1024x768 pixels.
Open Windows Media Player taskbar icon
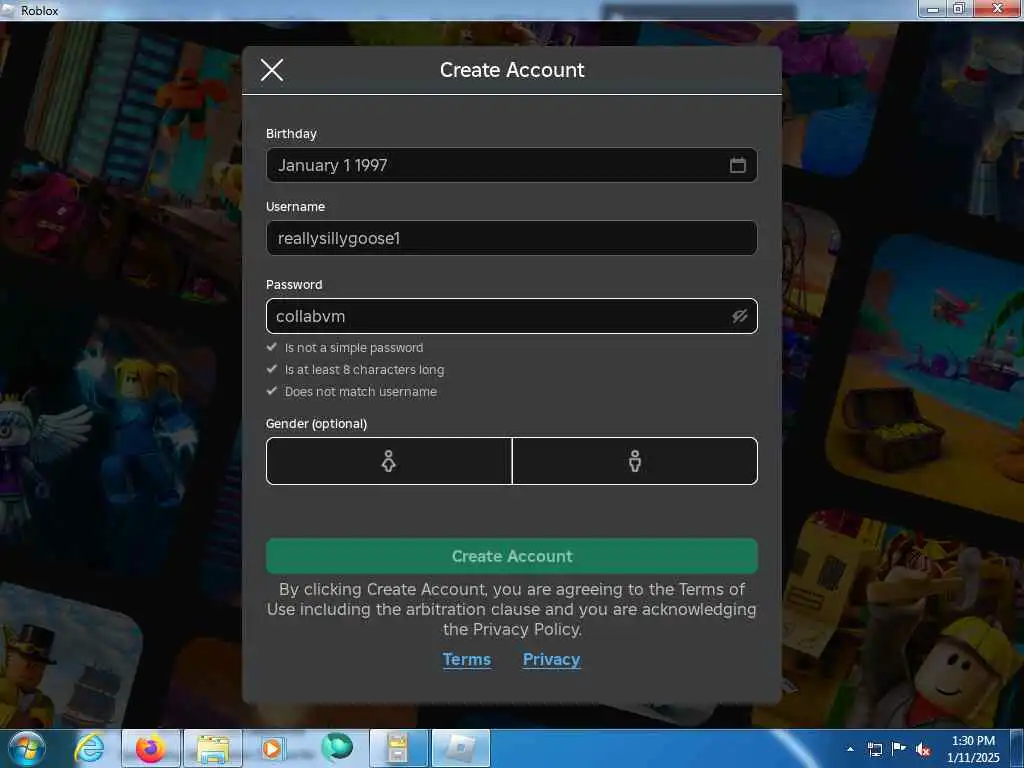click(272, 748)
